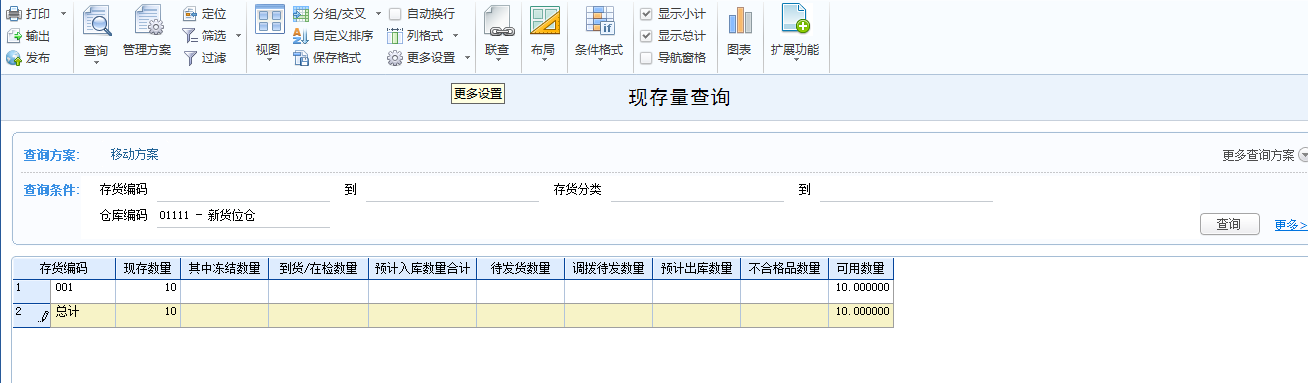Click the 现存数量 column header
1308x383 pixels.
coord(148,268)
